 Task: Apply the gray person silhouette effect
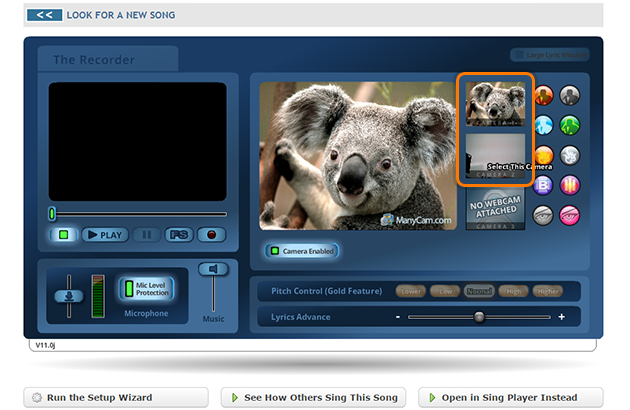(570, 96)
